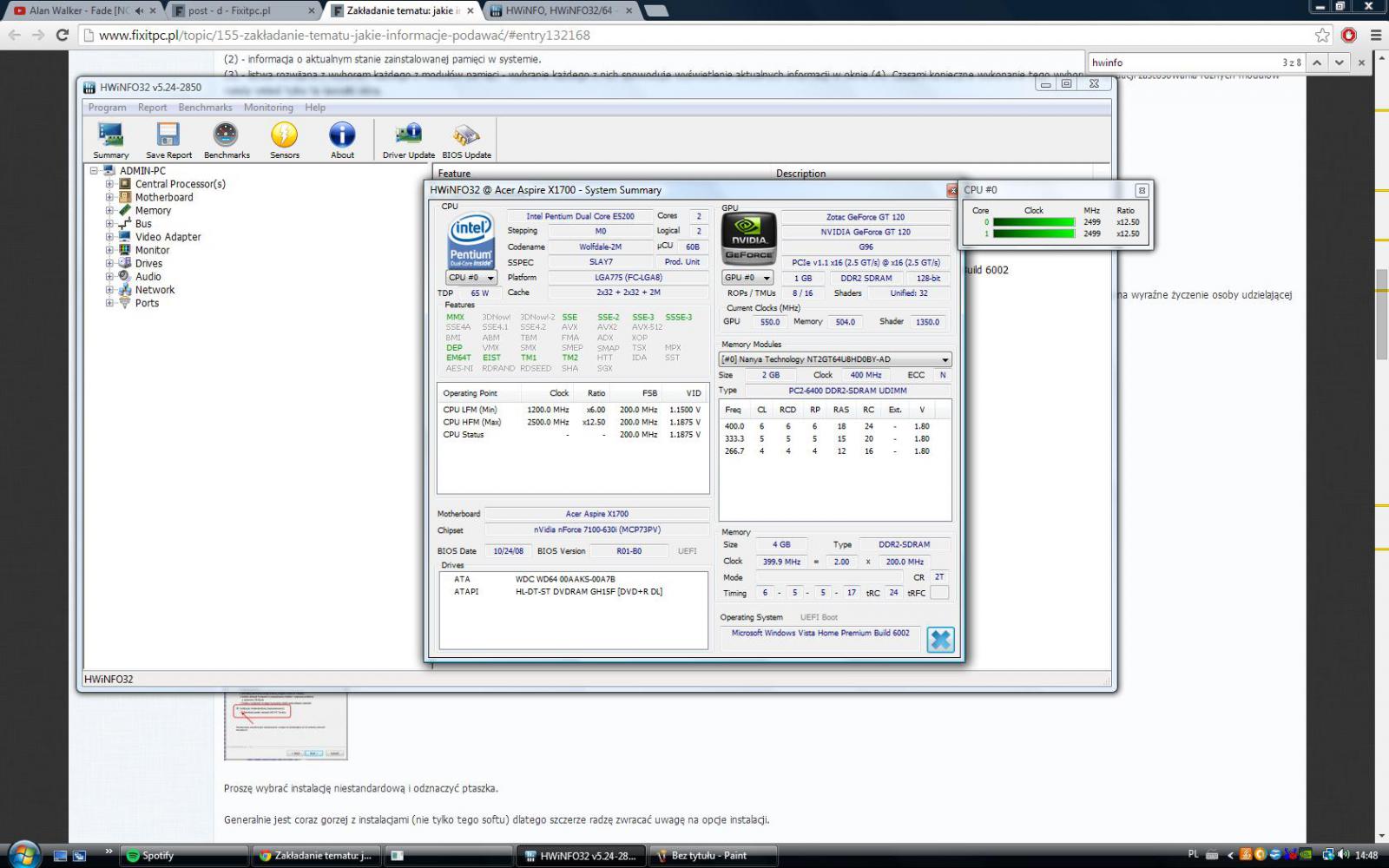Jump to next find-in-page result

[x=1340, y=62]
